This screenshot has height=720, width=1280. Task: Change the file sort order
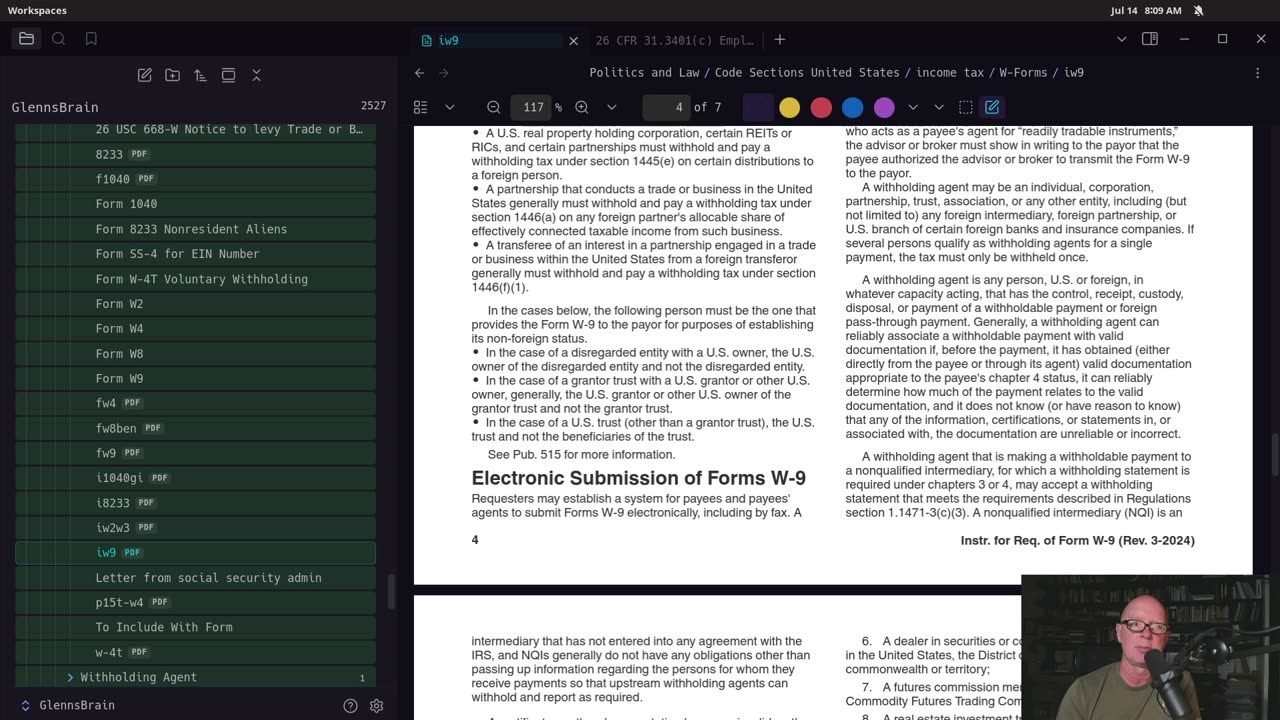[200, 75]
